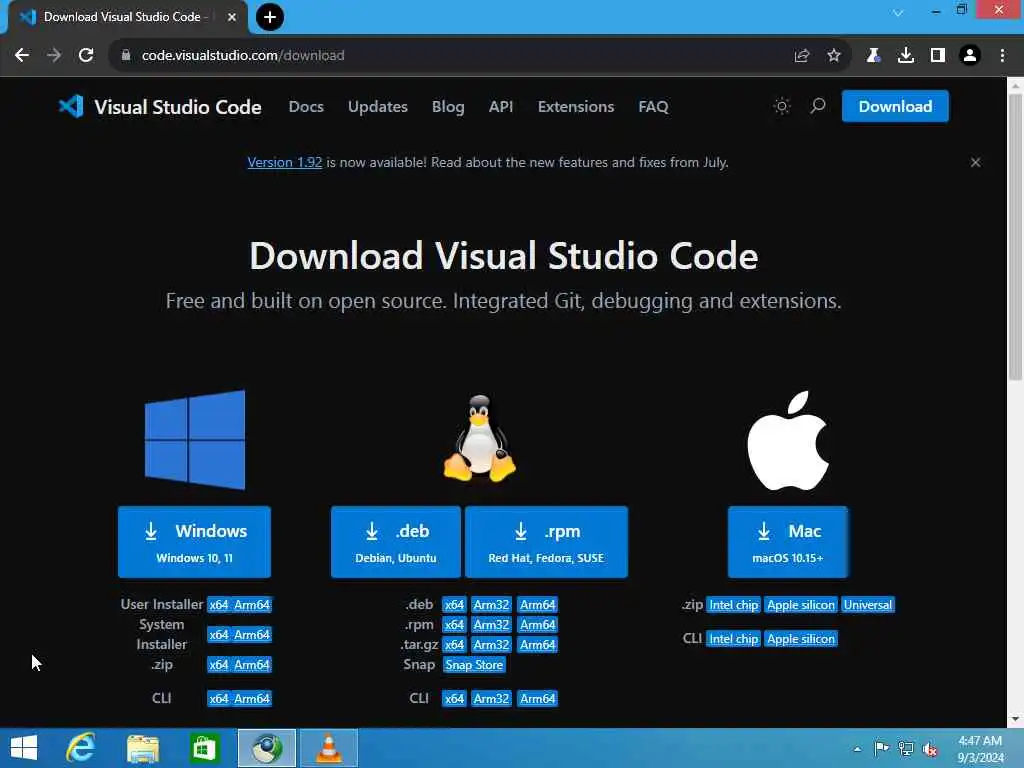The width and height of the screenshot is (1024, 768).
Task: Click the Linux penguin image
Action: [x=479, y=439]
